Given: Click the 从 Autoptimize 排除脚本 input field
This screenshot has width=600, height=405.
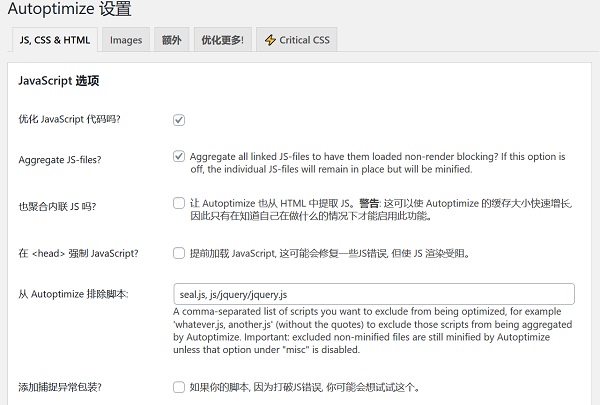Looking at the screenshot, I should tap(374, 294).
